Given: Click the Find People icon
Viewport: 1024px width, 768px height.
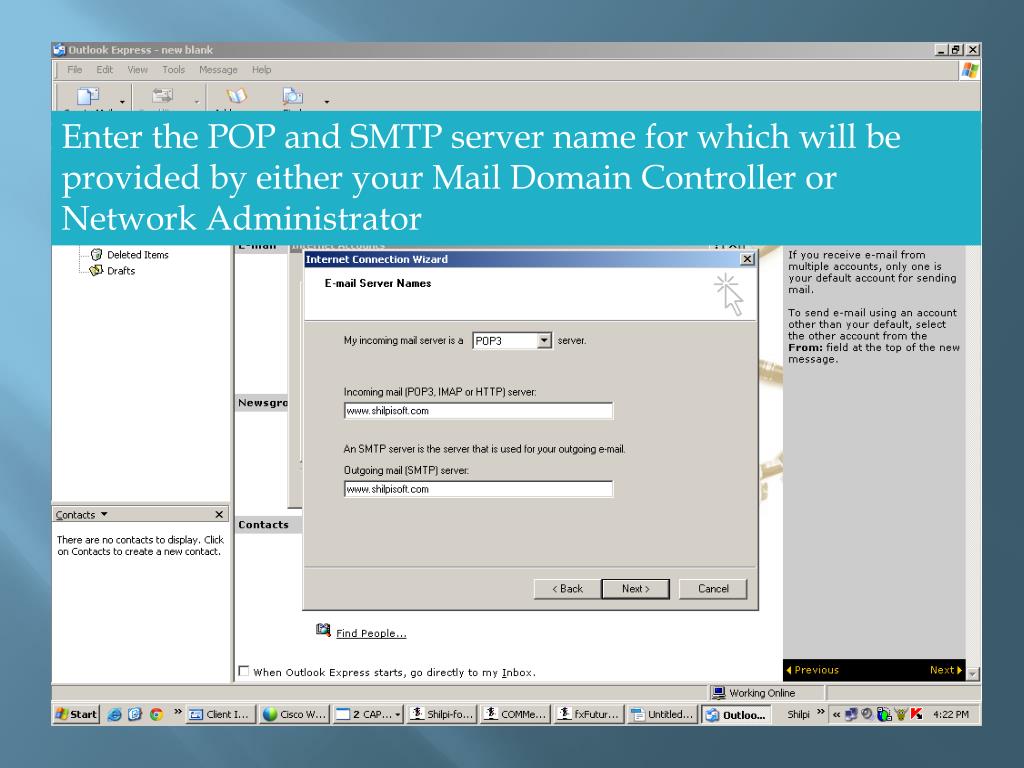Looking at the screenshot, I should point(323,630).
